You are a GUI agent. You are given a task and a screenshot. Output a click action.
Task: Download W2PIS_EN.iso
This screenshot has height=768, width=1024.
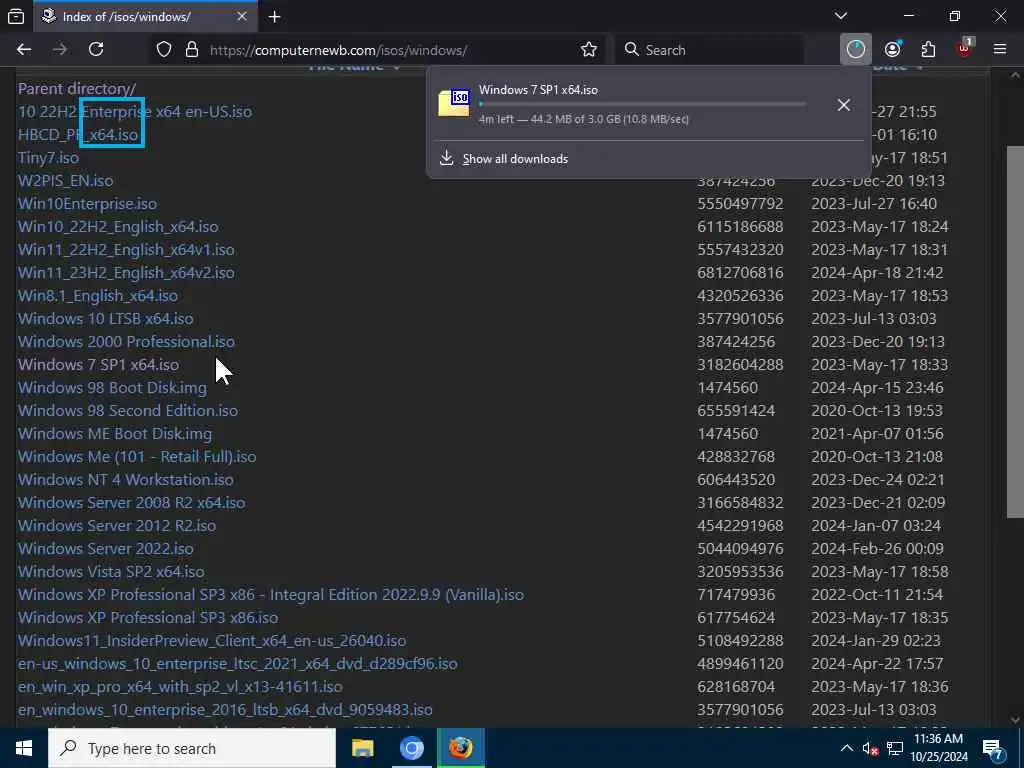click(x=65, y=180)
